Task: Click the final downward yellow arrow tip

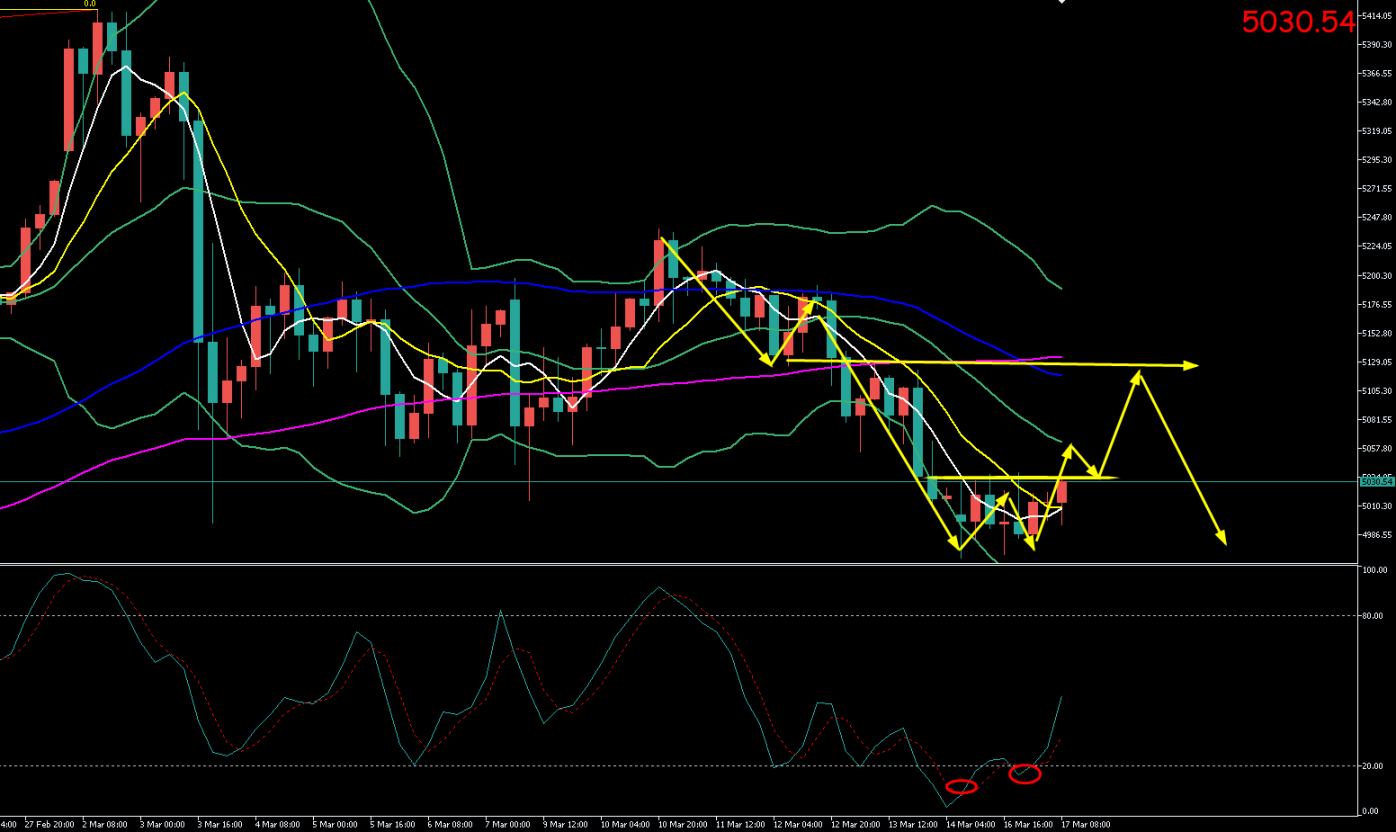Action: coord(1222,541)
